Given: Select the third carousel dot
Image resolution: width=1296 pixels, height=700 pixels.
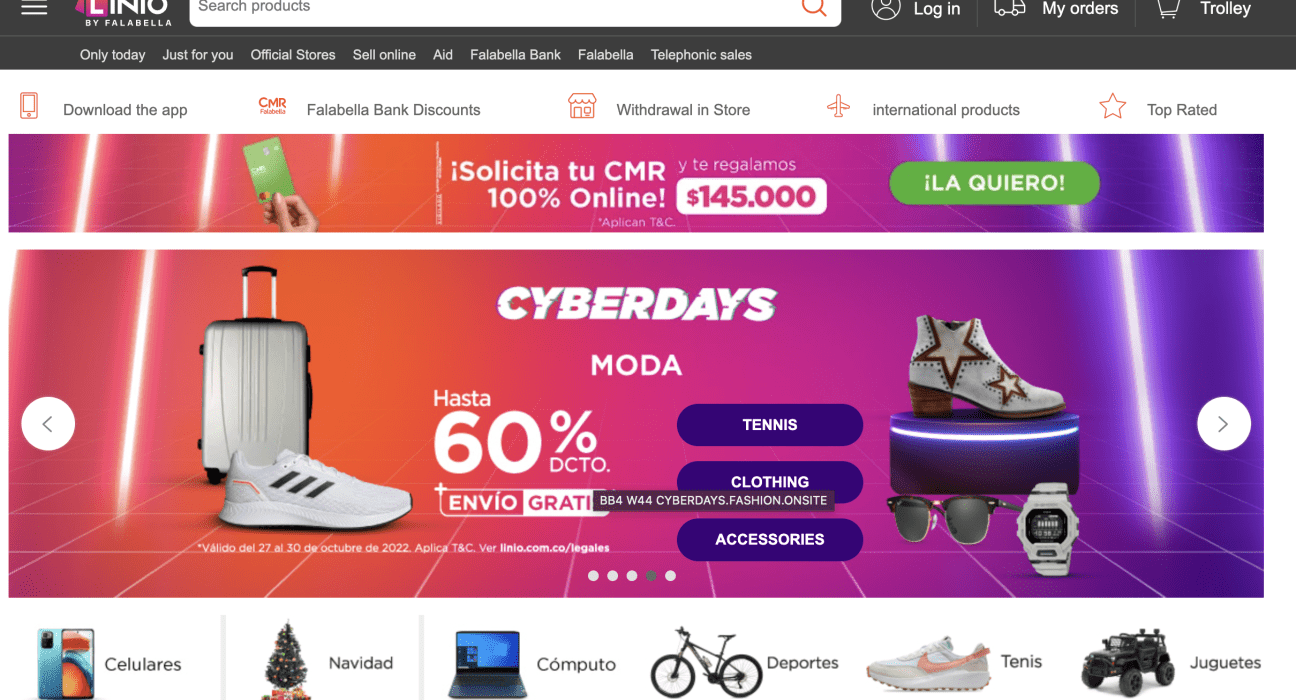Looking at the screenshot, I should pos(632,576).
